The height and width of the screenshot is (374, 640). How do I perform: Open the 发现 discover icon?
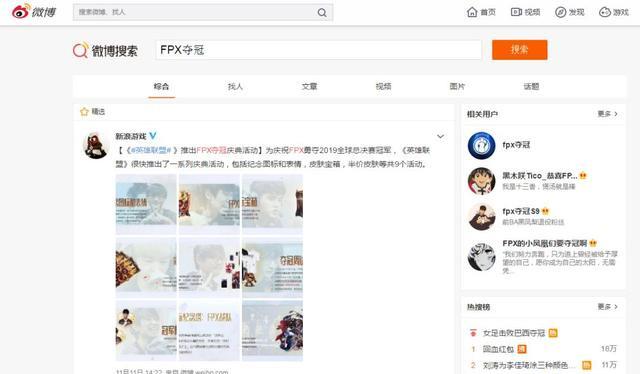(x=560, y=12)
